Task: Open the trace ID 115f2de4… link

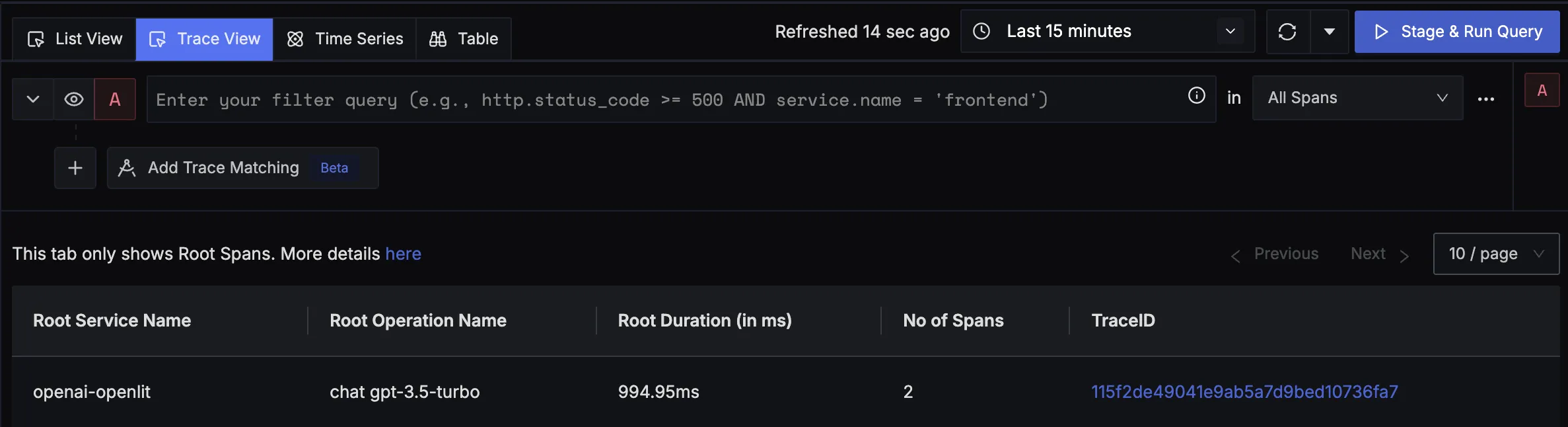Action: pos(1244,392)
